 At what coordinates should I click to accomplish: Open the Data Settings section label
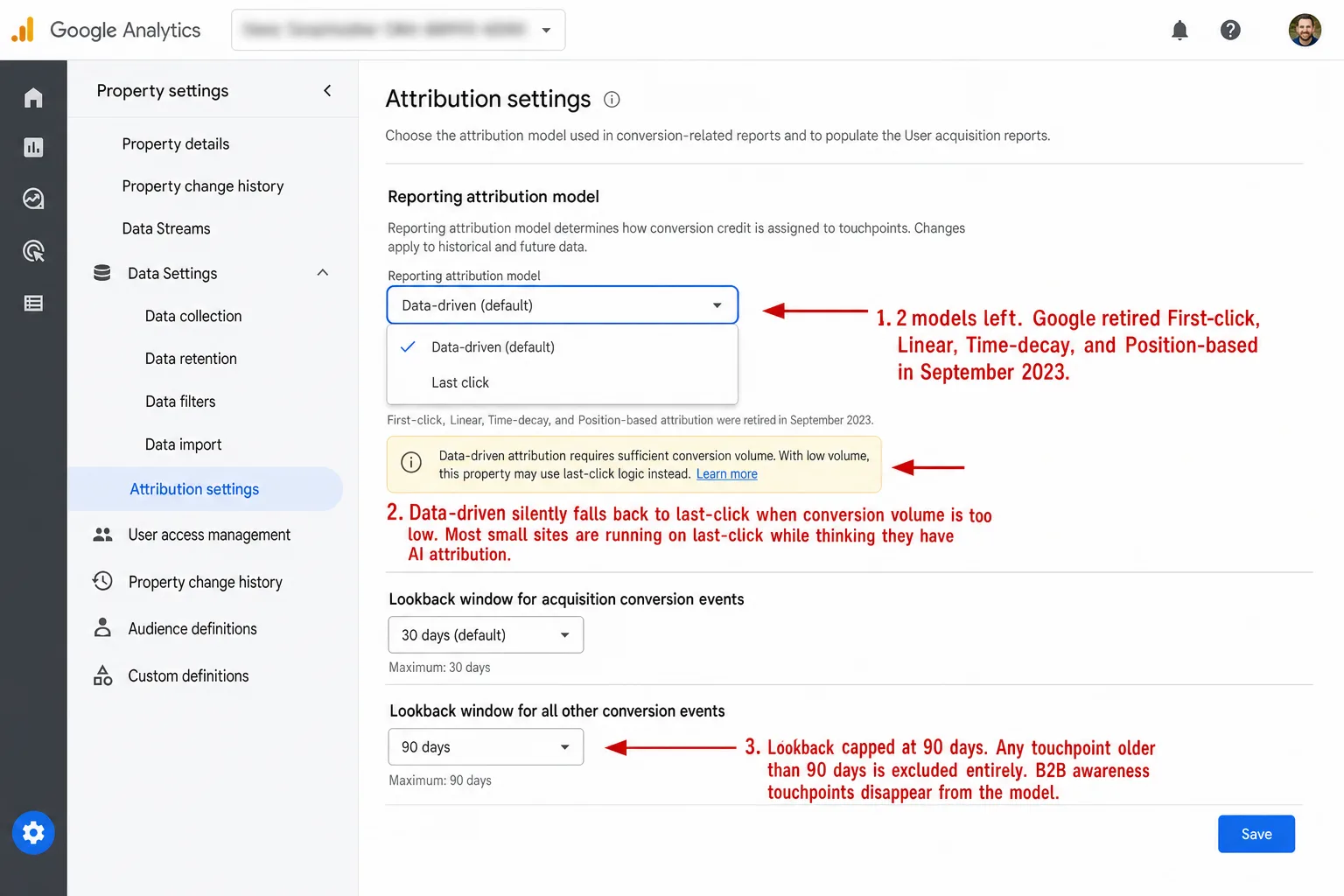coord(172,273)
